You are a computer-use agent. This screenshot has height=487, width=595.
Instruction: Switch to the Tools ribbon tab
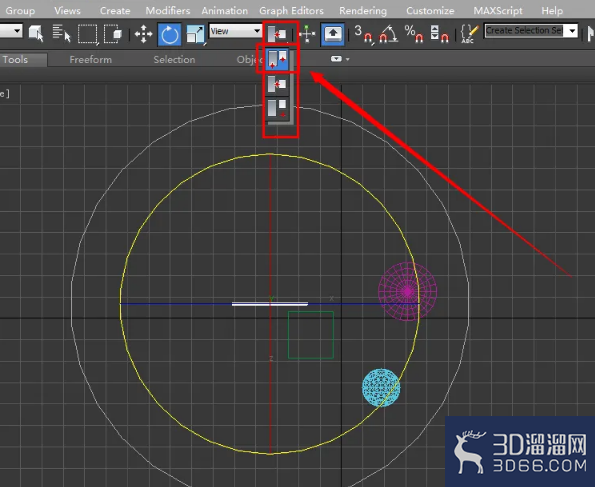point(15,60)
